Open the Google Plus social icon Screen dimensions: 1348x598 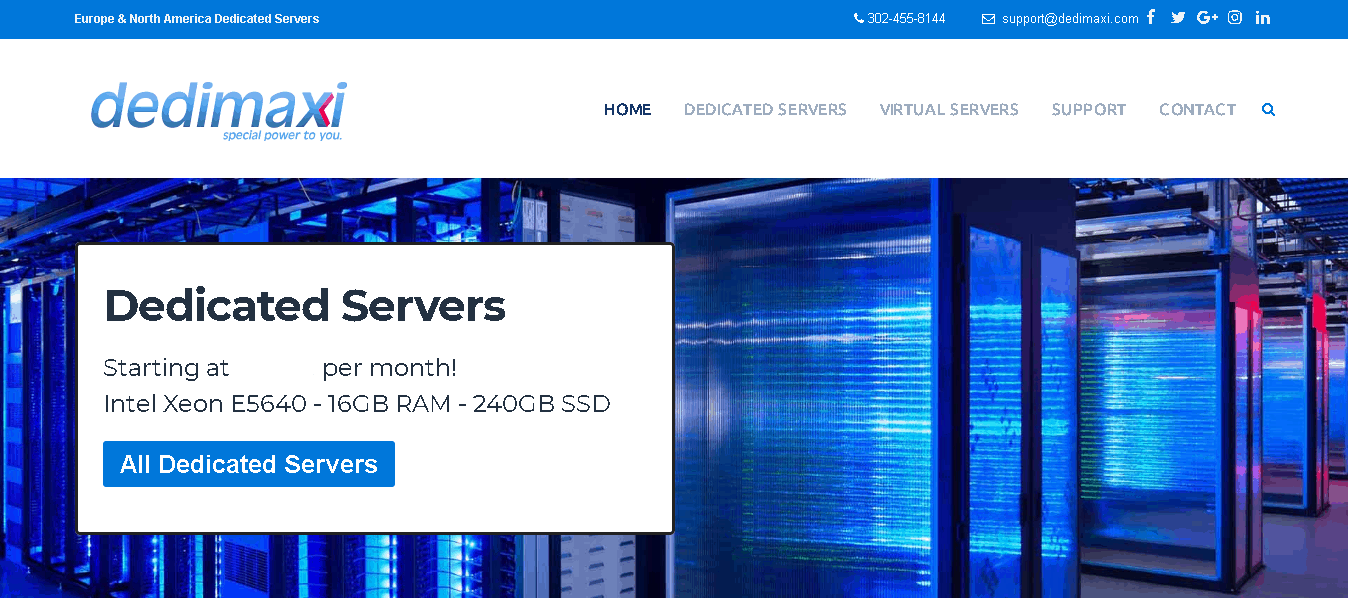(1207, 17)
